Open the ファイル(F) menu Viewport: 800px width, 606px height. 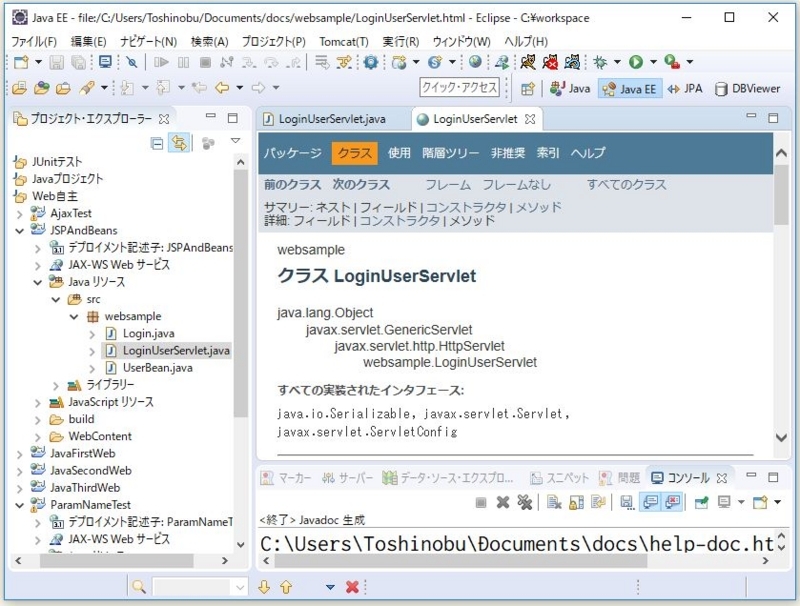34,41
